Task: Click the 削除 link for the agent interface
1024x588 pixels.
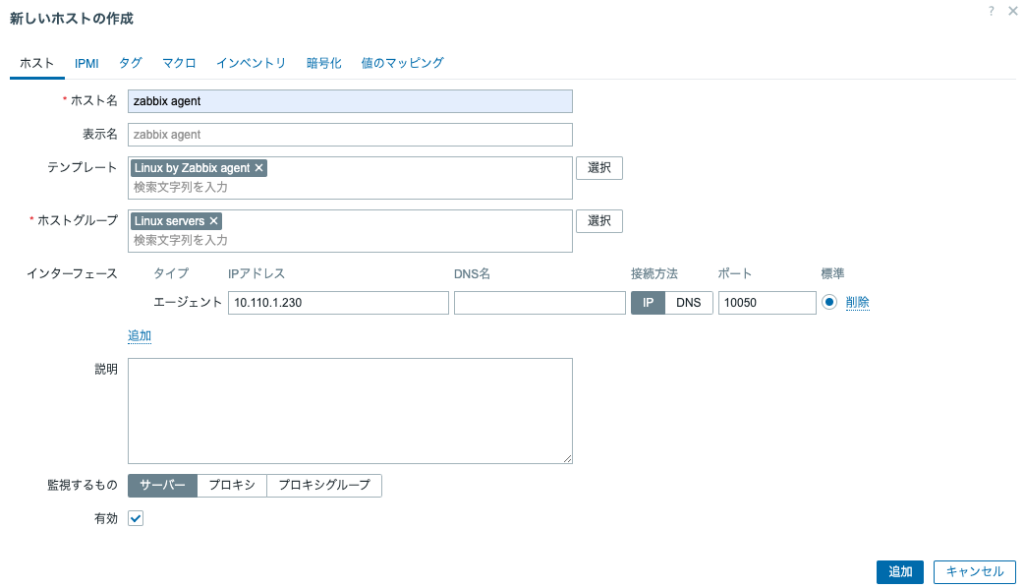Action: (857, 302)
